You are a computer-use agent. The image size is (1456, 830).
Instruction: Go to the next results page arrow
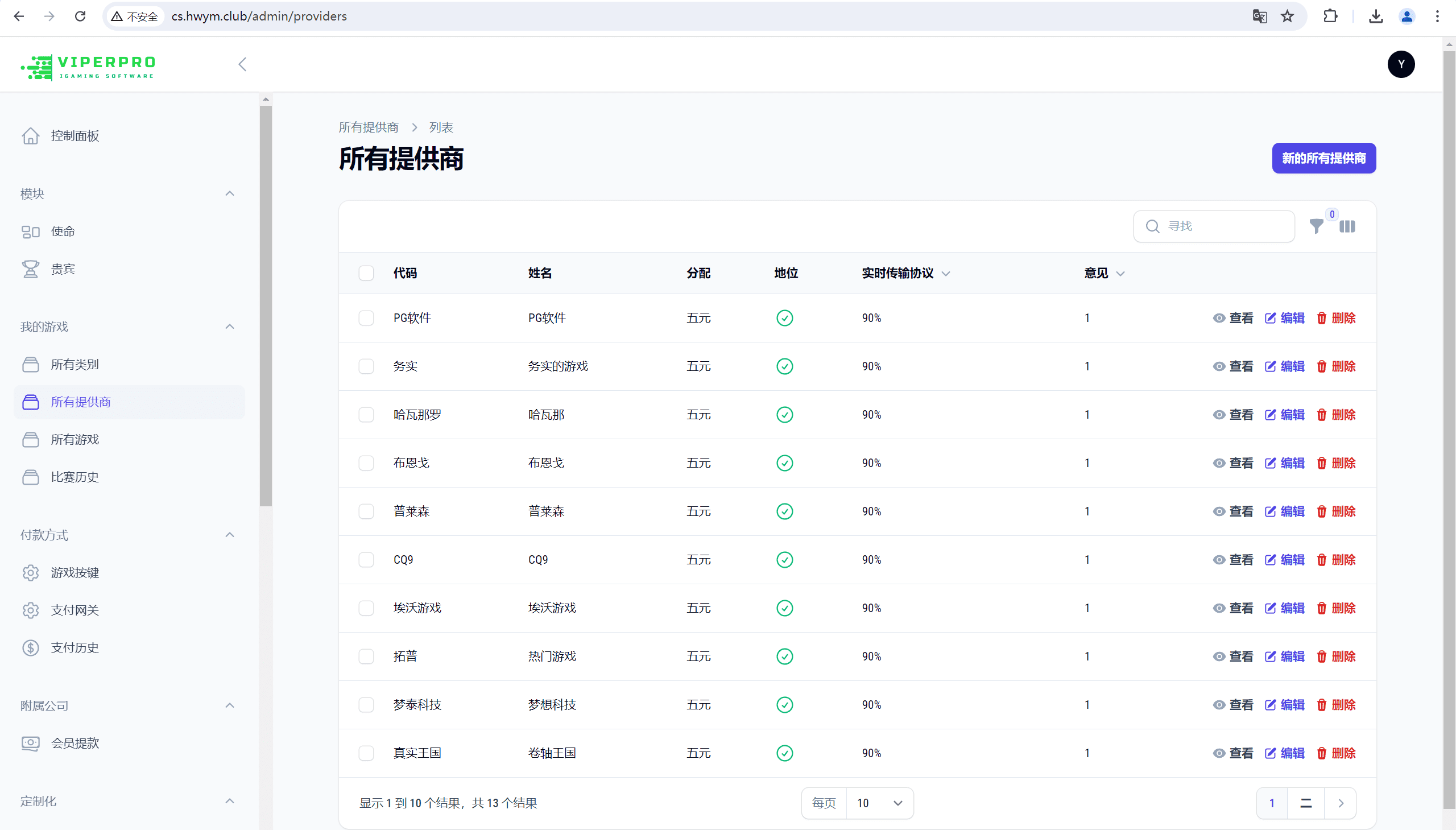point(1341,803)
